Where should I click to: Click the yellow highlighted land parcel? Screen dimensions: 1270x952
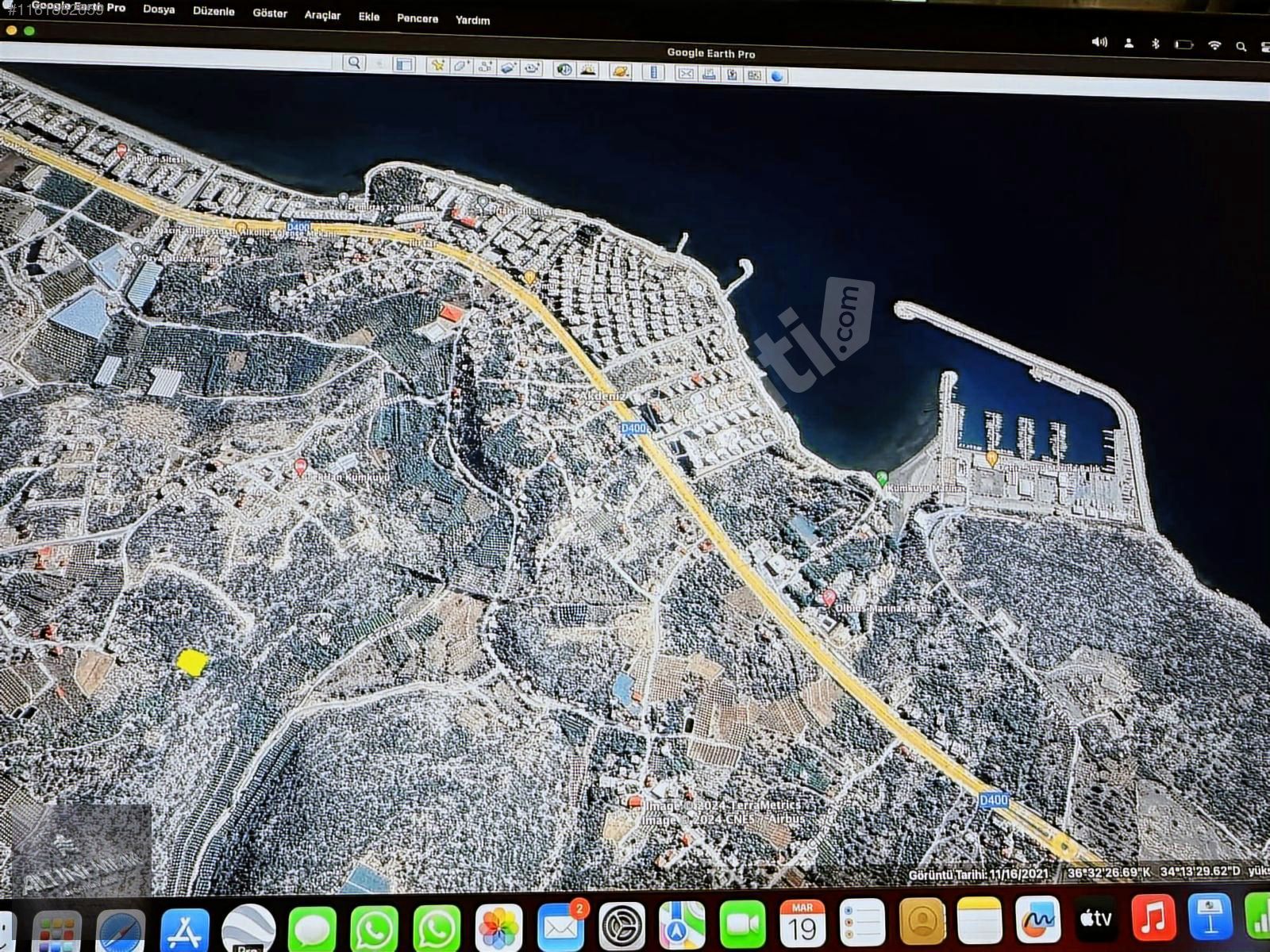pyautogui.click(x=192, y=662)
